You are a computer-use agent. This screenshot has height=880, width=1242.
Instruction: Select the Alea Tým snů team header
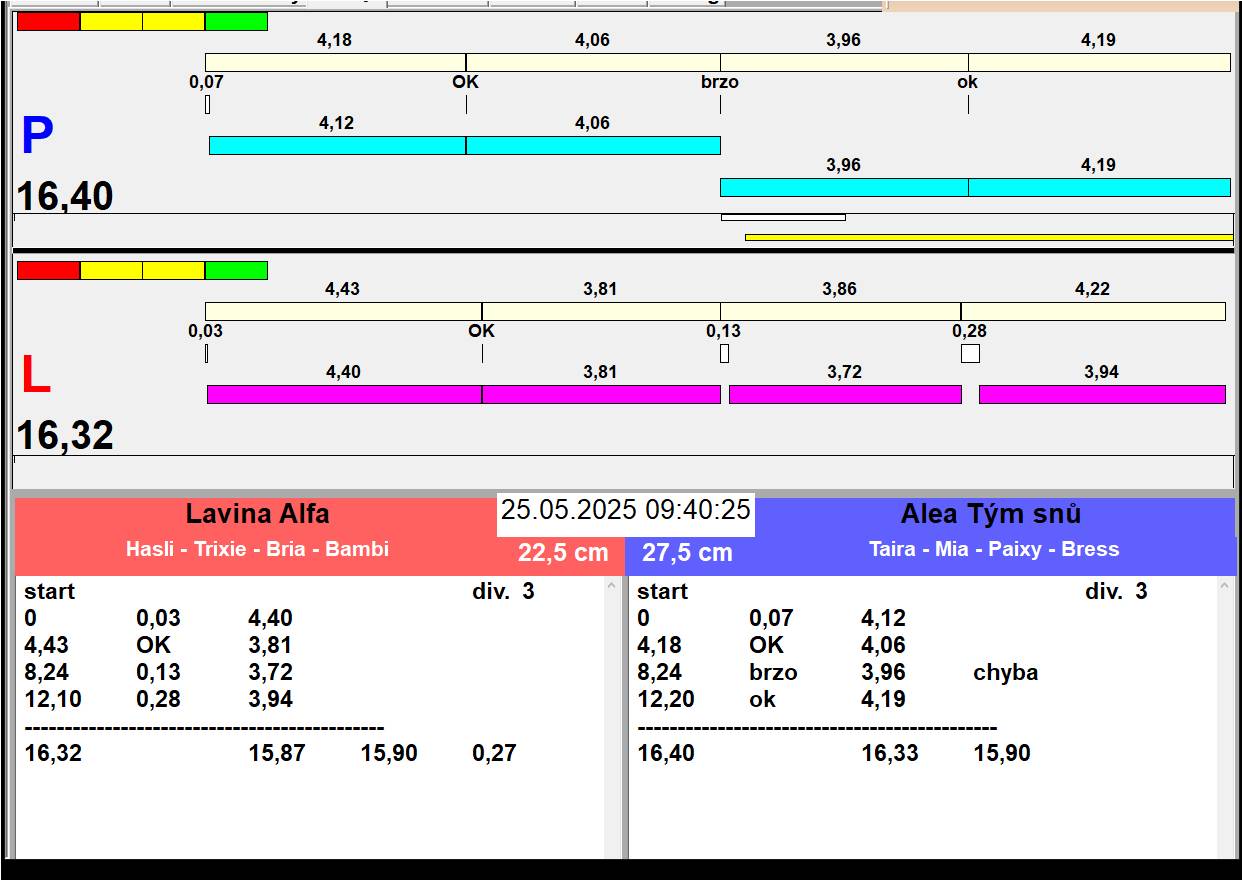click(990, 515)
